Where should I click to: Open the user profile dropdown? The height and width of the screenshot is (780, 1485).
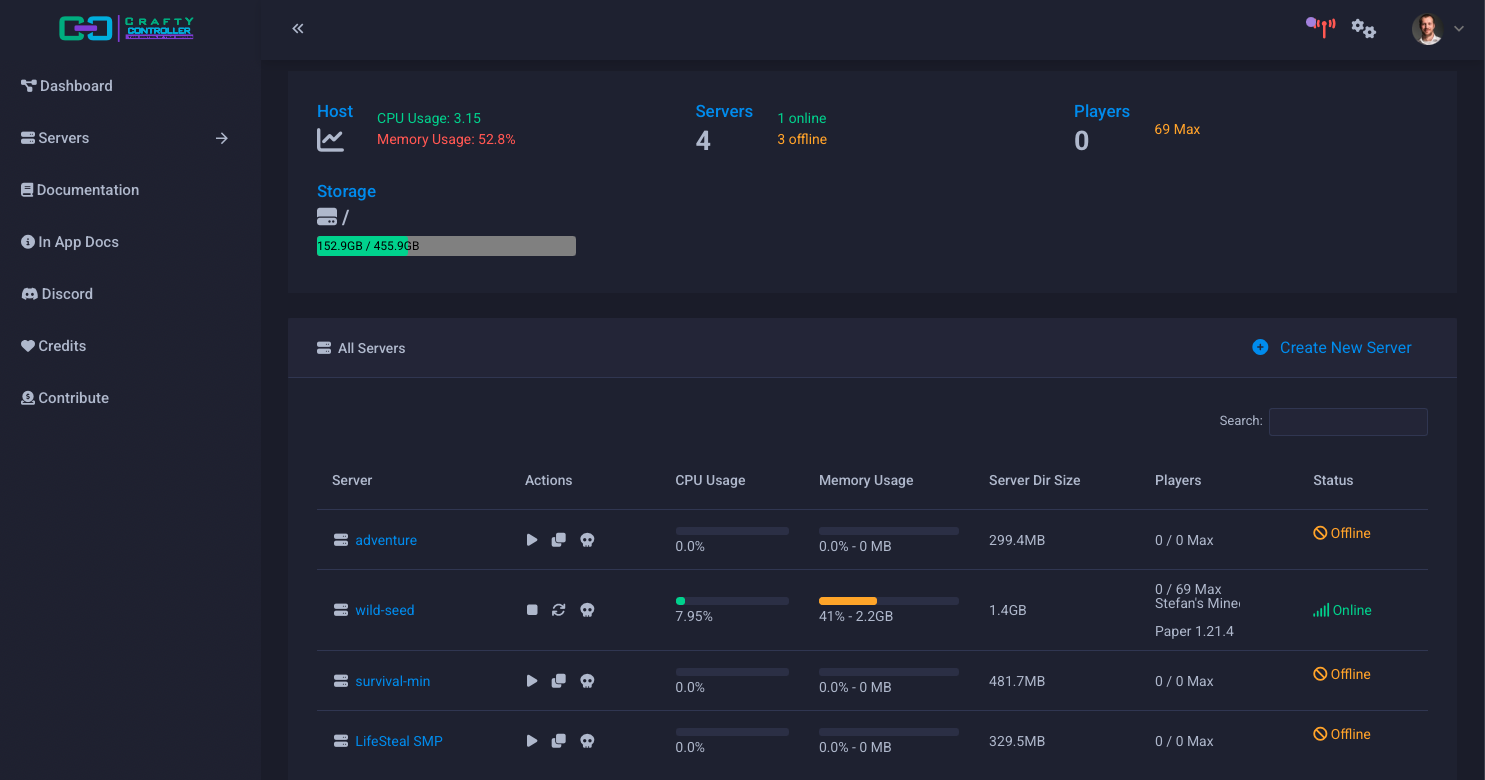(1438, 29)
